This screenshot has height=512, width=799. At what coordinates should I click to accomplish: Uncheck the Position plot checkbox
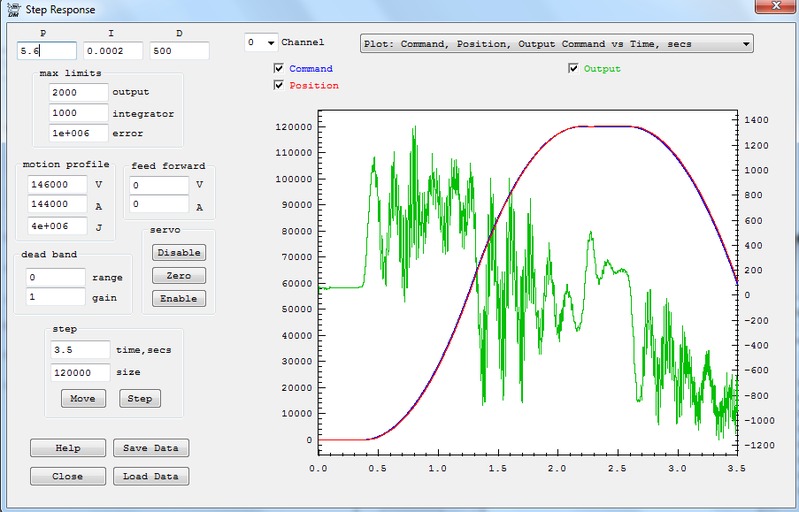[279, 86]
